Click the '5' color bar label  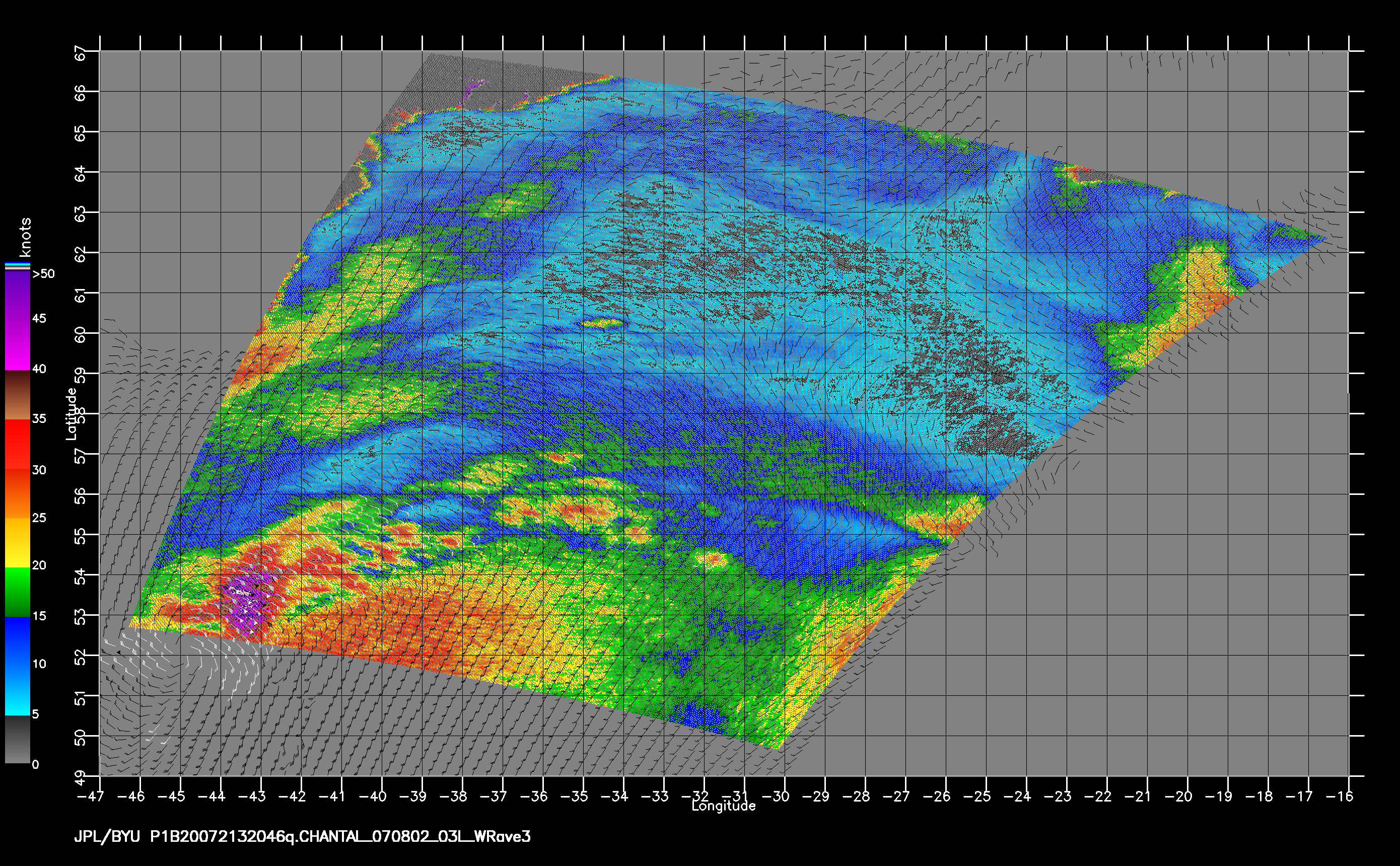pyautogui.click(x=36, y=714)
